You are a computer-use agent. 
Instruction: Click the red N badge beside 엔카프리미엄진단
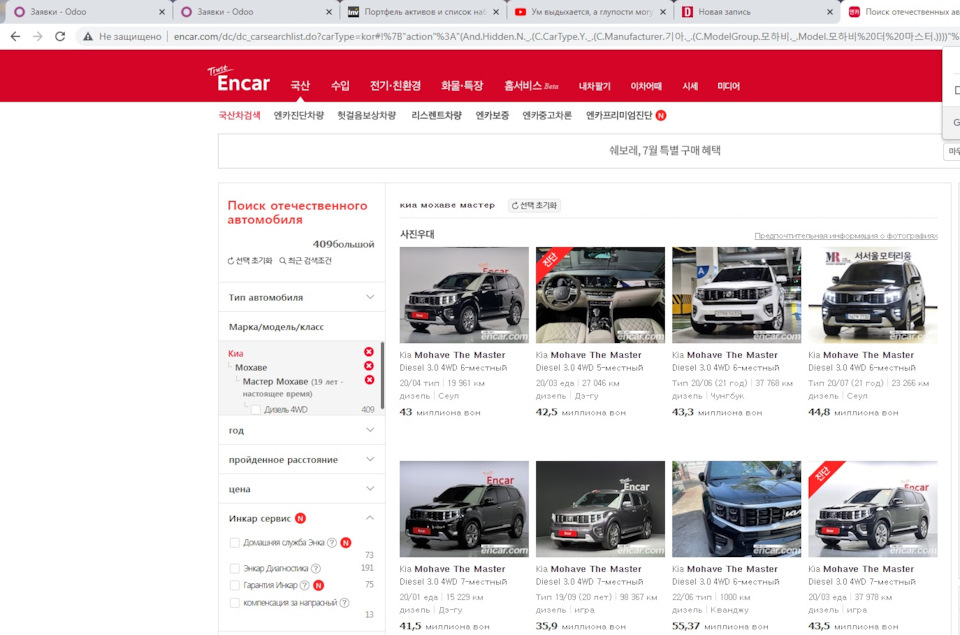click(661, 115)
